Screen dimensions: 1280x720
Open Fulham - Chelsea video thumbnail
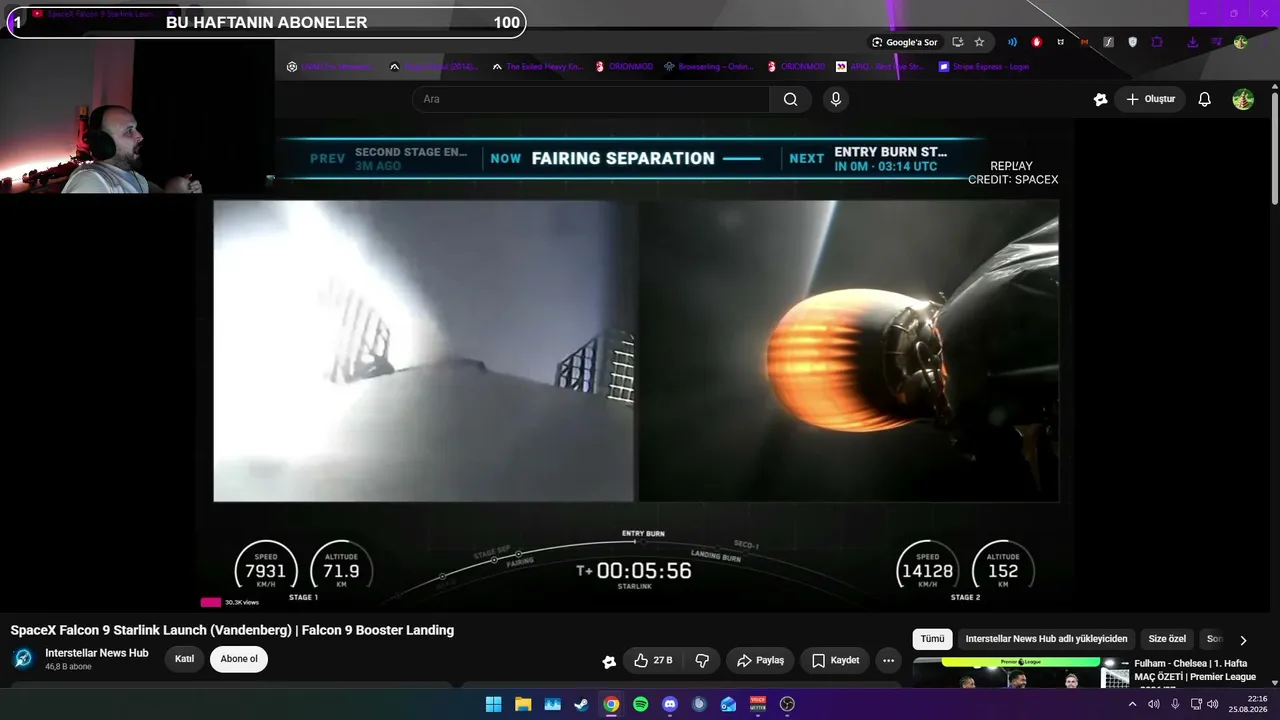click(1020, 673)
